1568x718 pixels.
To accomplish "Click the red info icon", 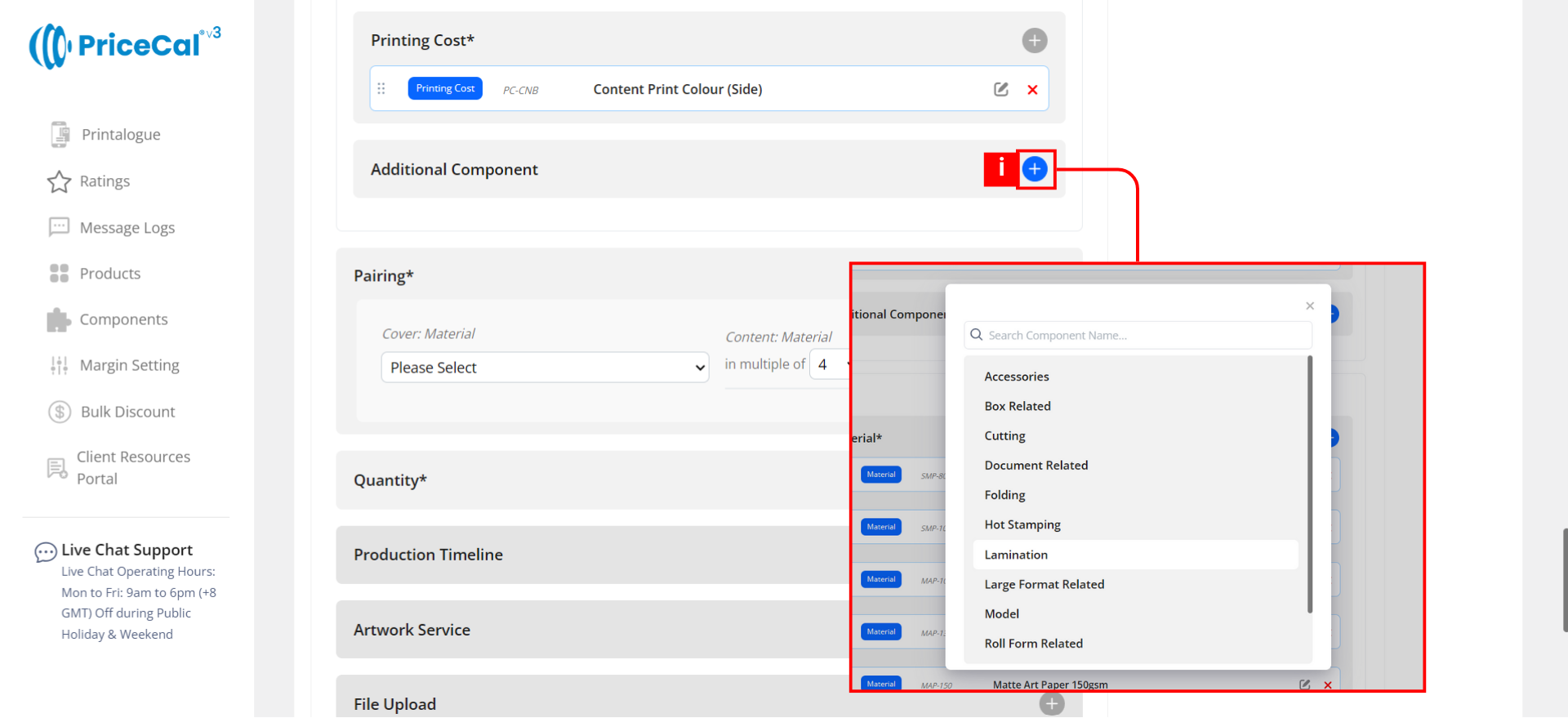I will pyautogui.click(x=1000, y=169).
